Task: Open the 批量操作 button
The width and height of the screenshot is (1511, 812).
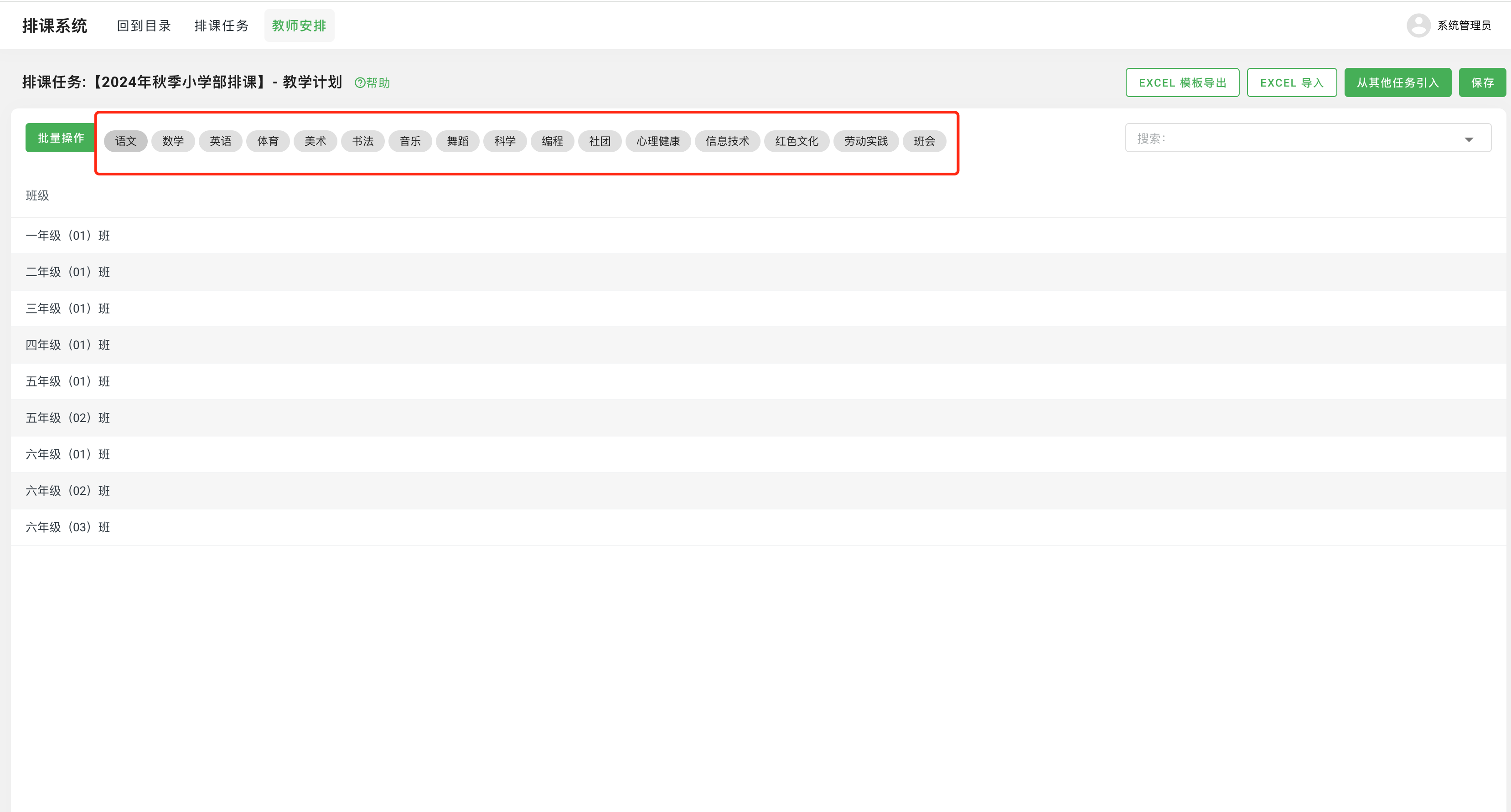Action: [61, 138]
